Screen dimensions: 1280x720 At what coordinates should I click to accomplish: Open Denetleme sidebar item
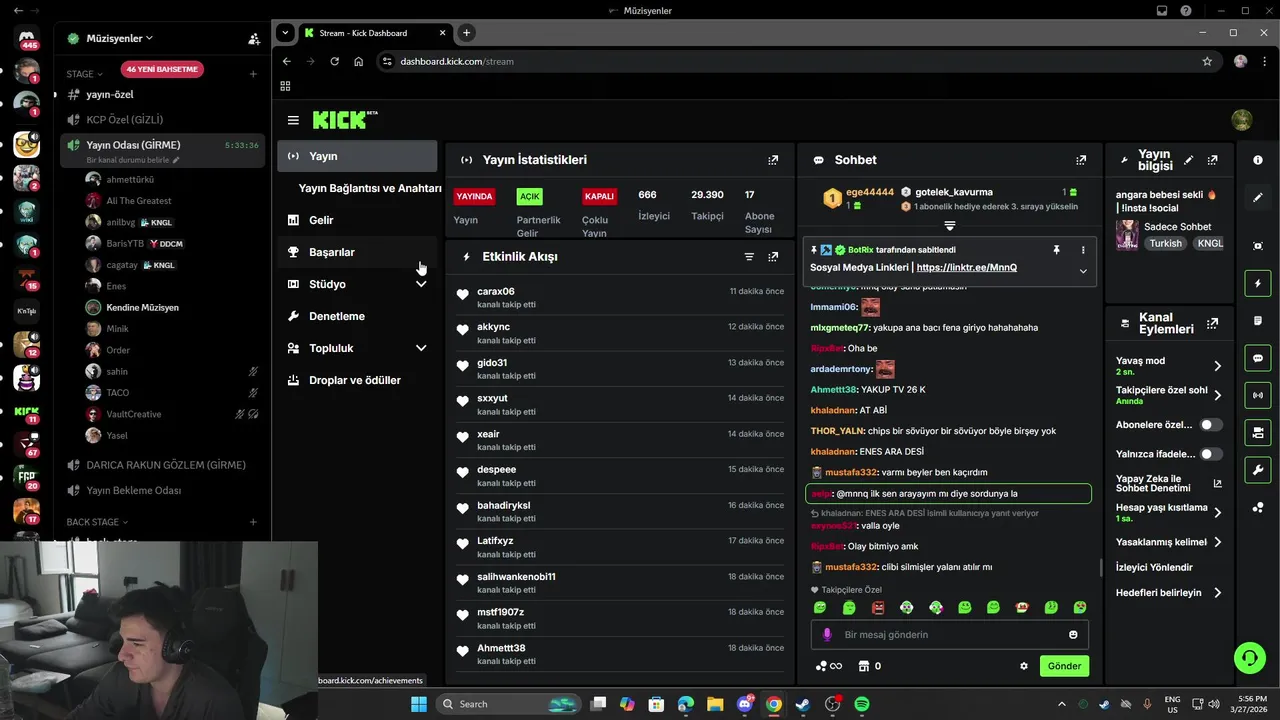click(x=357, y=316)
